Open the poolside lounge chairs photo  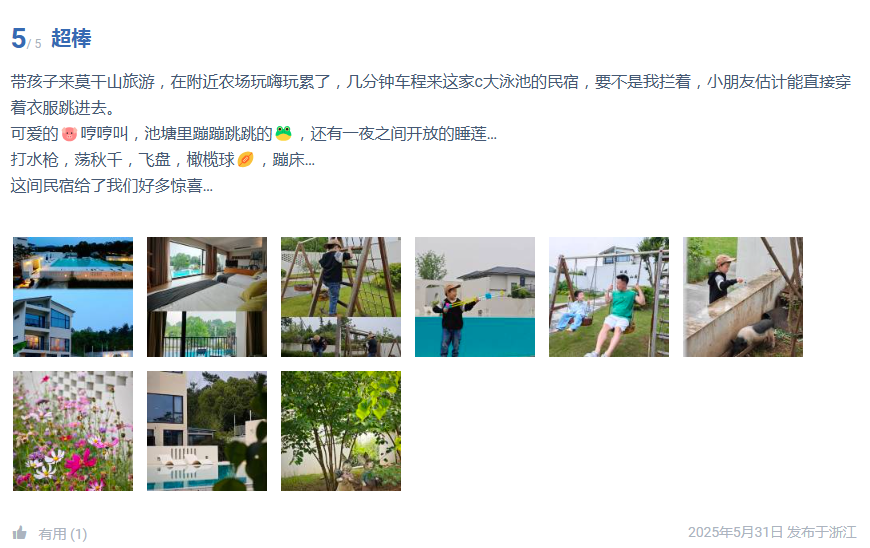(x=207, y=431)
